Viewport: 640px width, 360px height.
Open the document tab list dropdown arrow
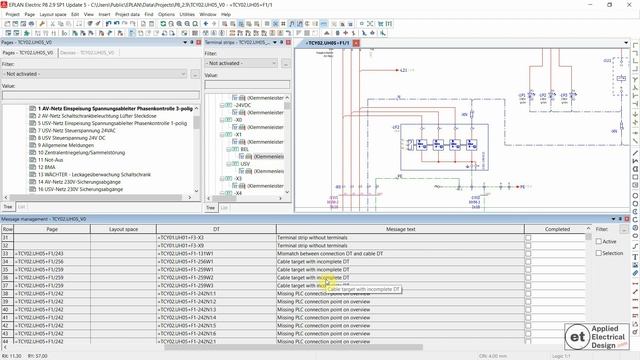(626, 43)
